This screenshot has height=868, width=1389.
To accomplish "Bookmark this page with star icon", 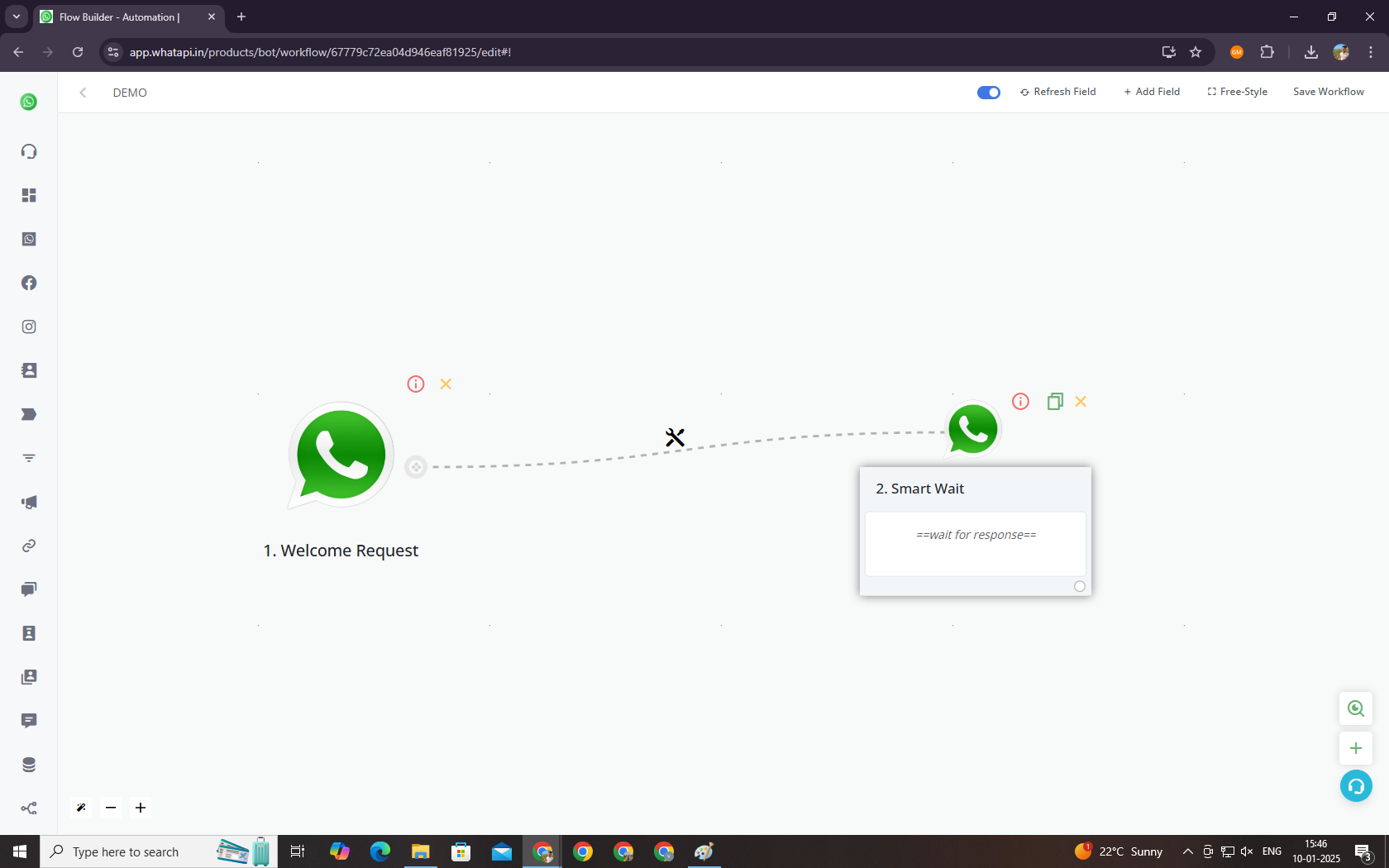I will (1196, 52).
